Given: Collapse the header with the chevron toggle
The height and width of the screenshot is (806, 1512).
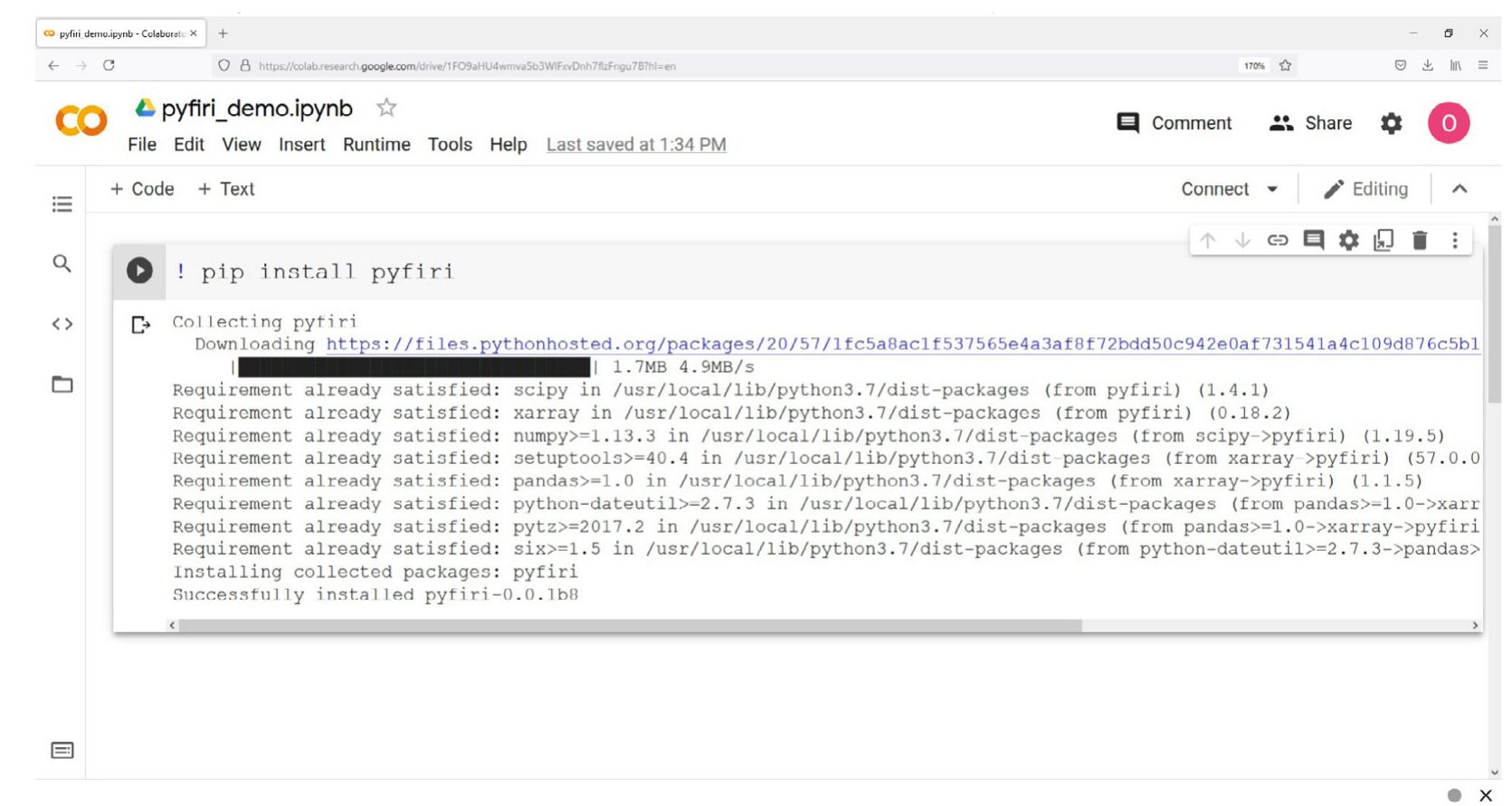Looking at the screenshot, I should coord(1460,189).
